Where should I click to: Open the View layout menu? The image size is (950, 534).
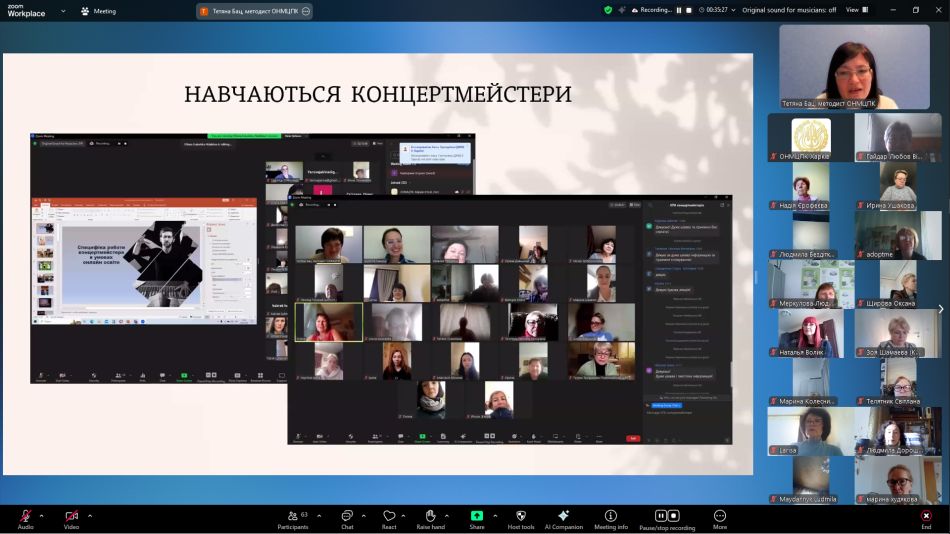coord(857,10)
